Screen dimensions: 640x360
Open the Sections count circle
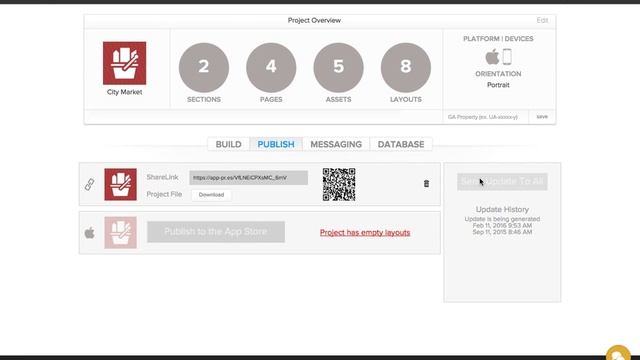pyautogui.click(x=204, y=67)
